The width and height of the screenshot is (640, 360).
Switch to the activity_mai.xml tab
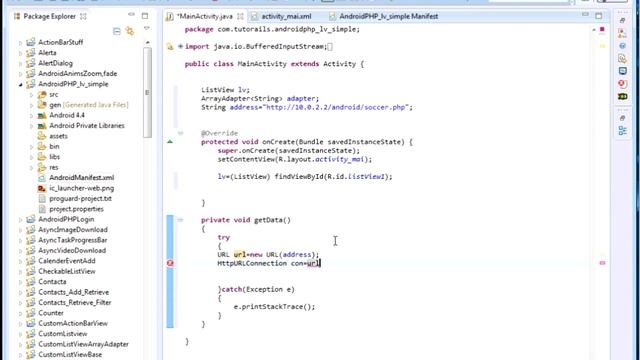pos(286,16)
